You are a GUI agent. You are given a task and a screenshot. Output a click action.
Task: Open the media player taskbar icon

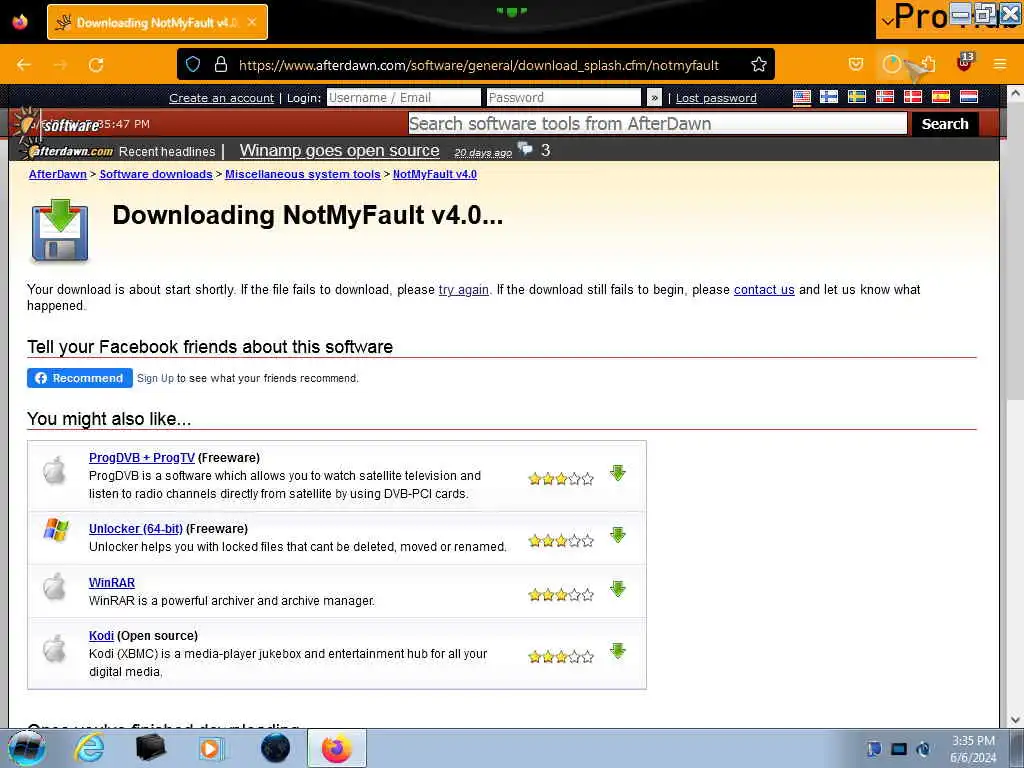[212, 748]
